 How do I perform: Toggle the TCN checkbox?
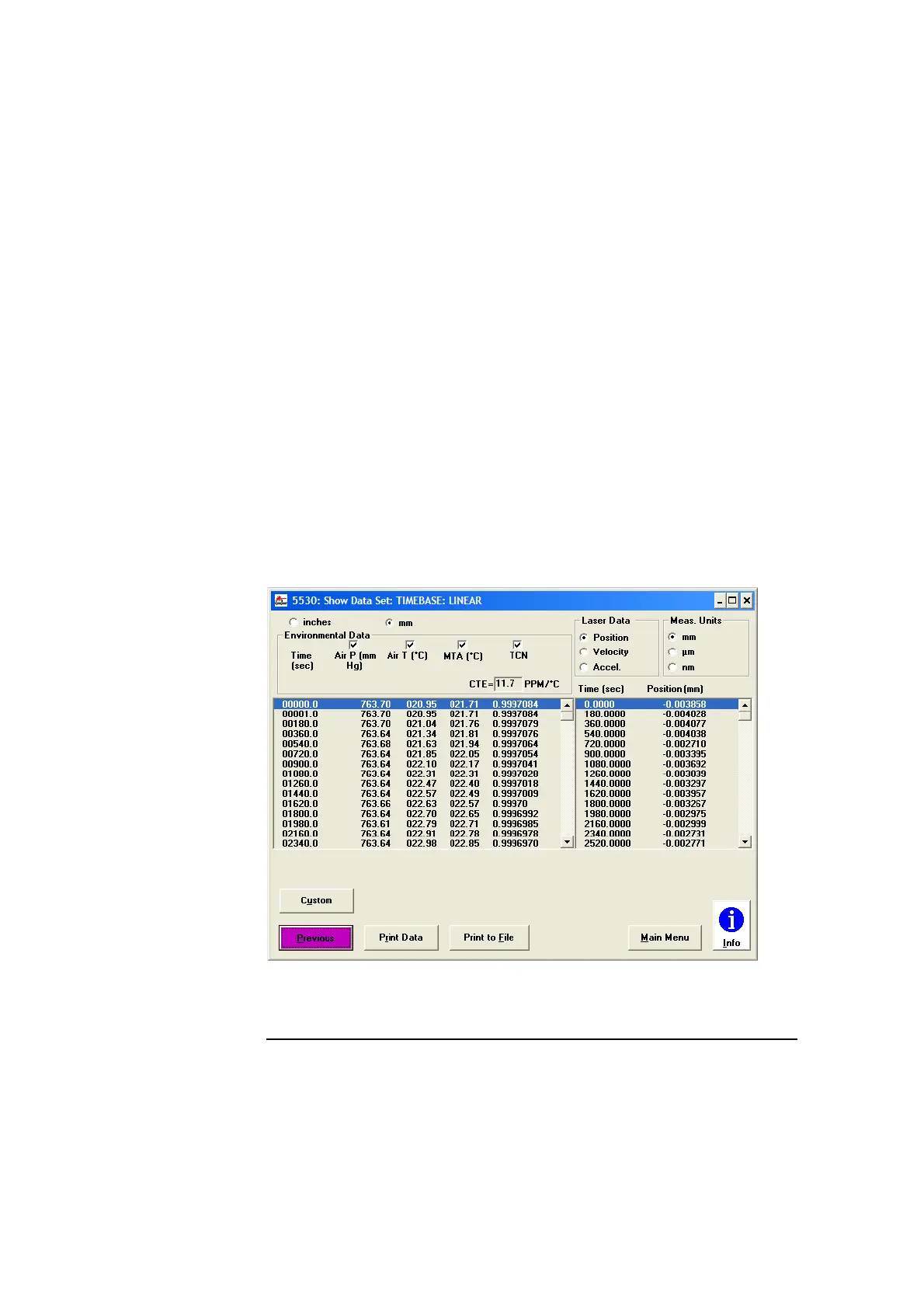pyautogui.click(x=517, y=645)
